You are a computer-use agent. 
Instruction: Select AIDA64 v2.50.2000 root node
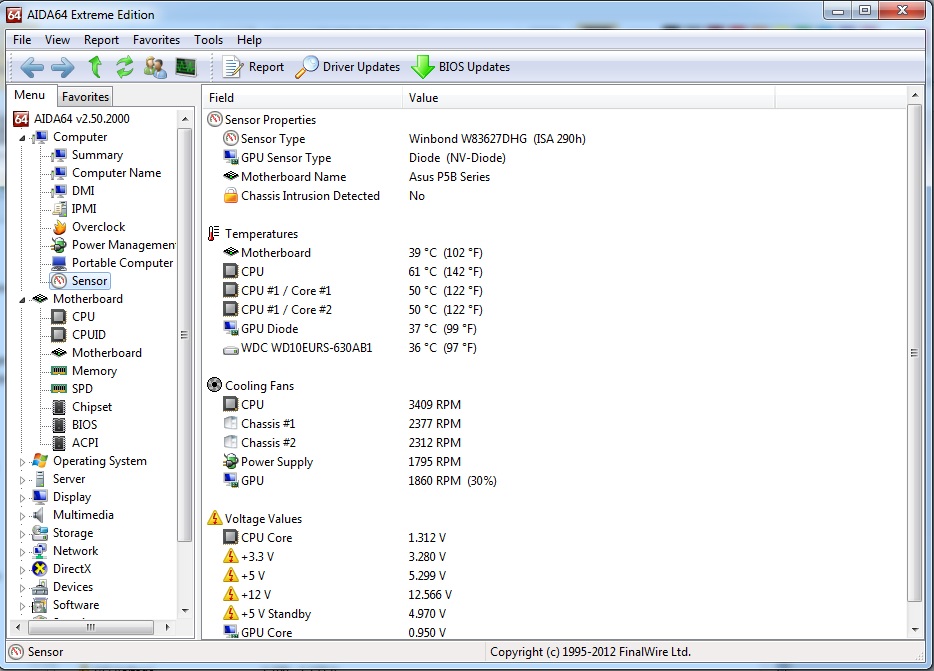(82, 119)
